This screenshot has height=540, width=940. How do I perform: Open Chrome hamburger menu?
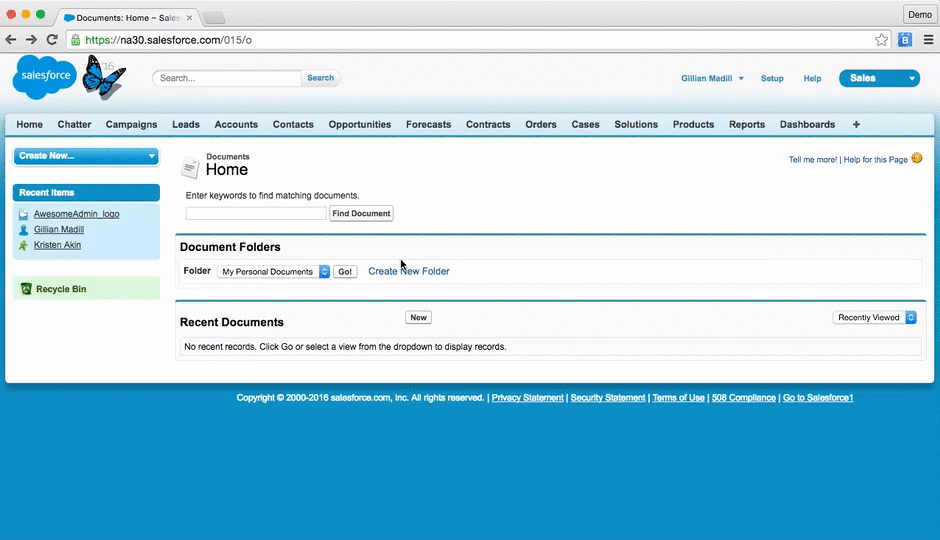(x=928, y=40)
